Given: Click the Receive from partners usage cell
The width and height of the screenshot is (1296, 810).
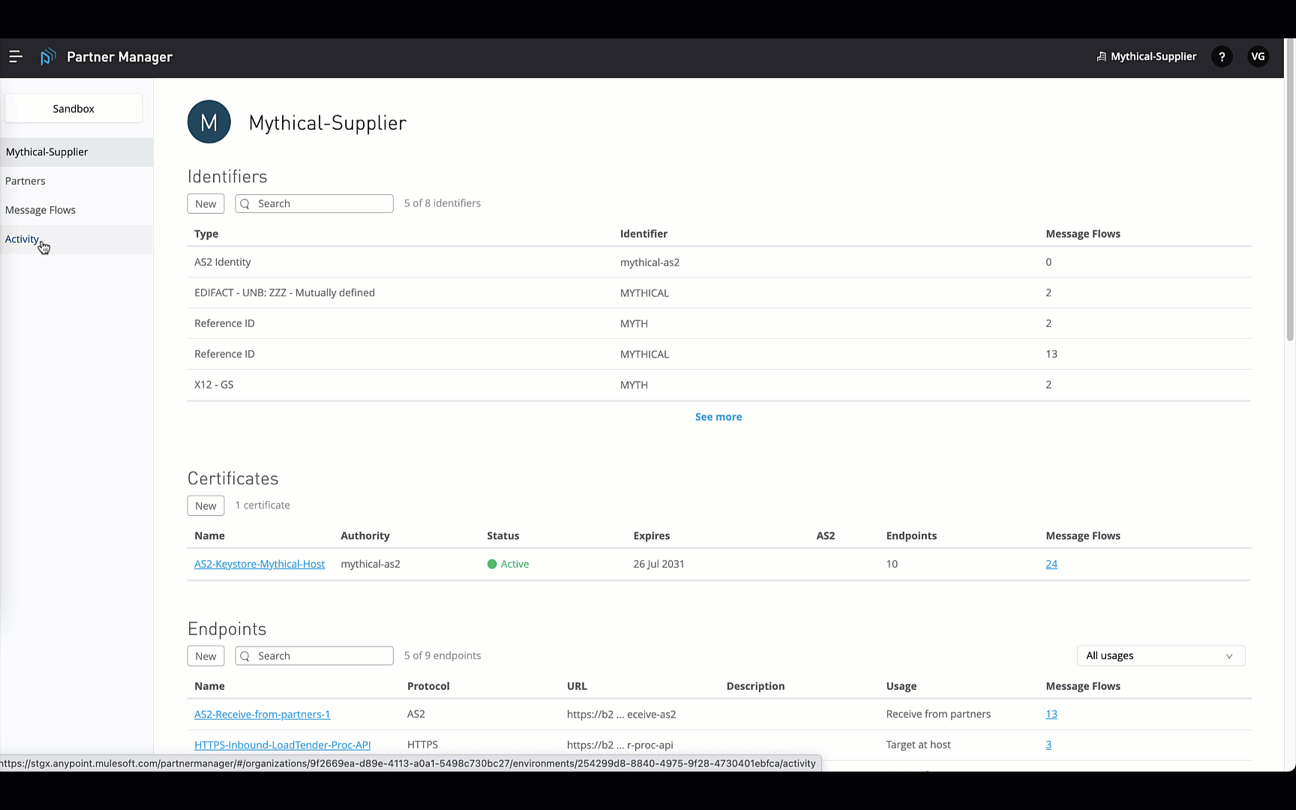Looking at the screenshot, I should (938, 714).
